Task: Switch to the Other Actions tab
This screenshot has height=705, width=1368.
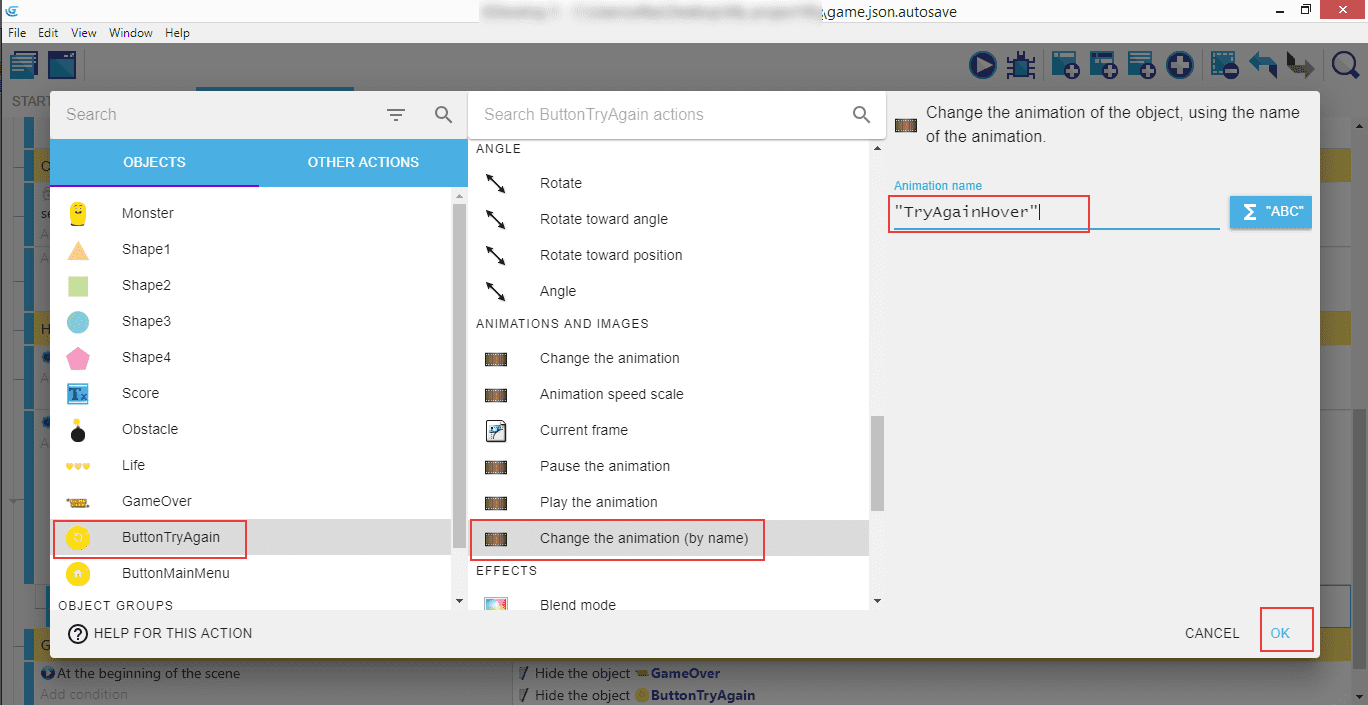Action: pos(363,162)
